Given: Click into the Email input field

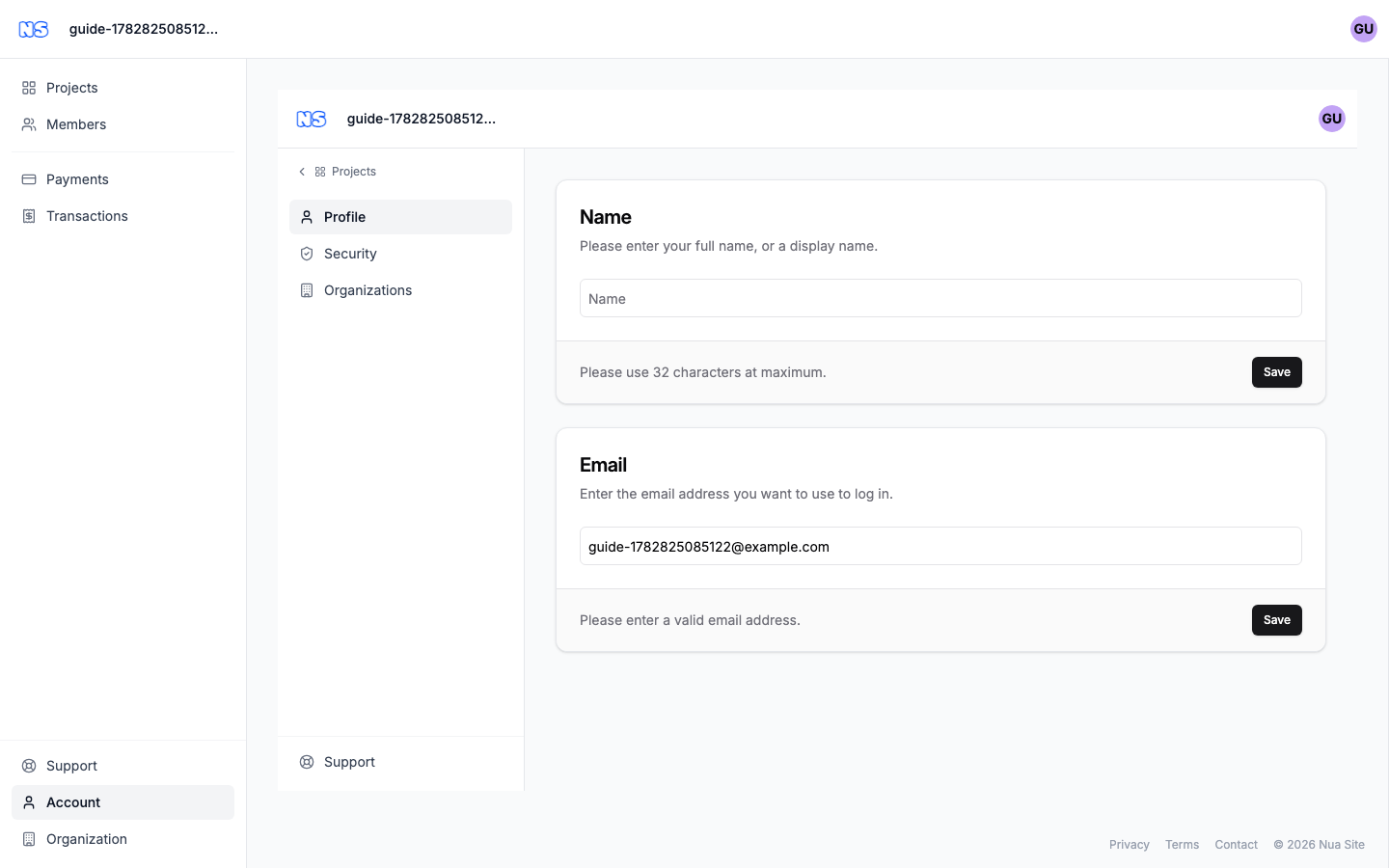Looking at the screenshot, I should click(940, 546).
